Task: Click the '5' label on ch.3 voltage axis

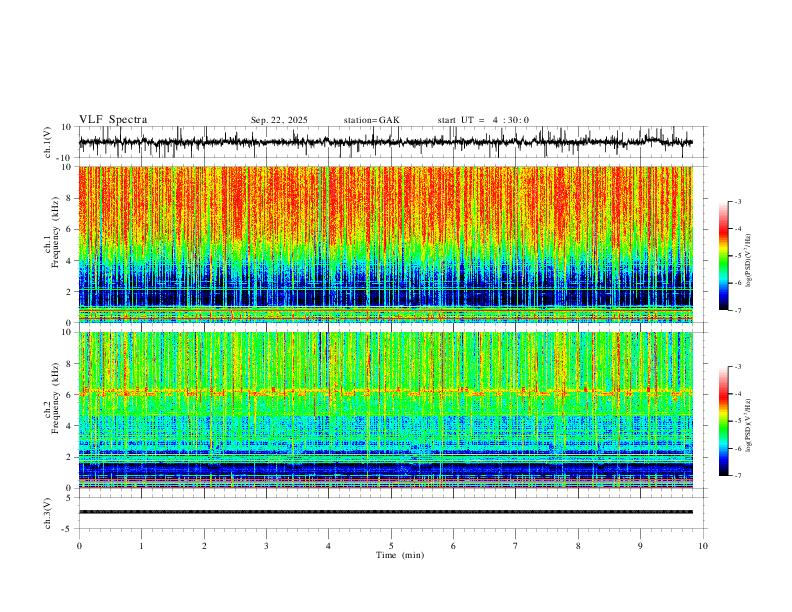Action: pos(69,497)
